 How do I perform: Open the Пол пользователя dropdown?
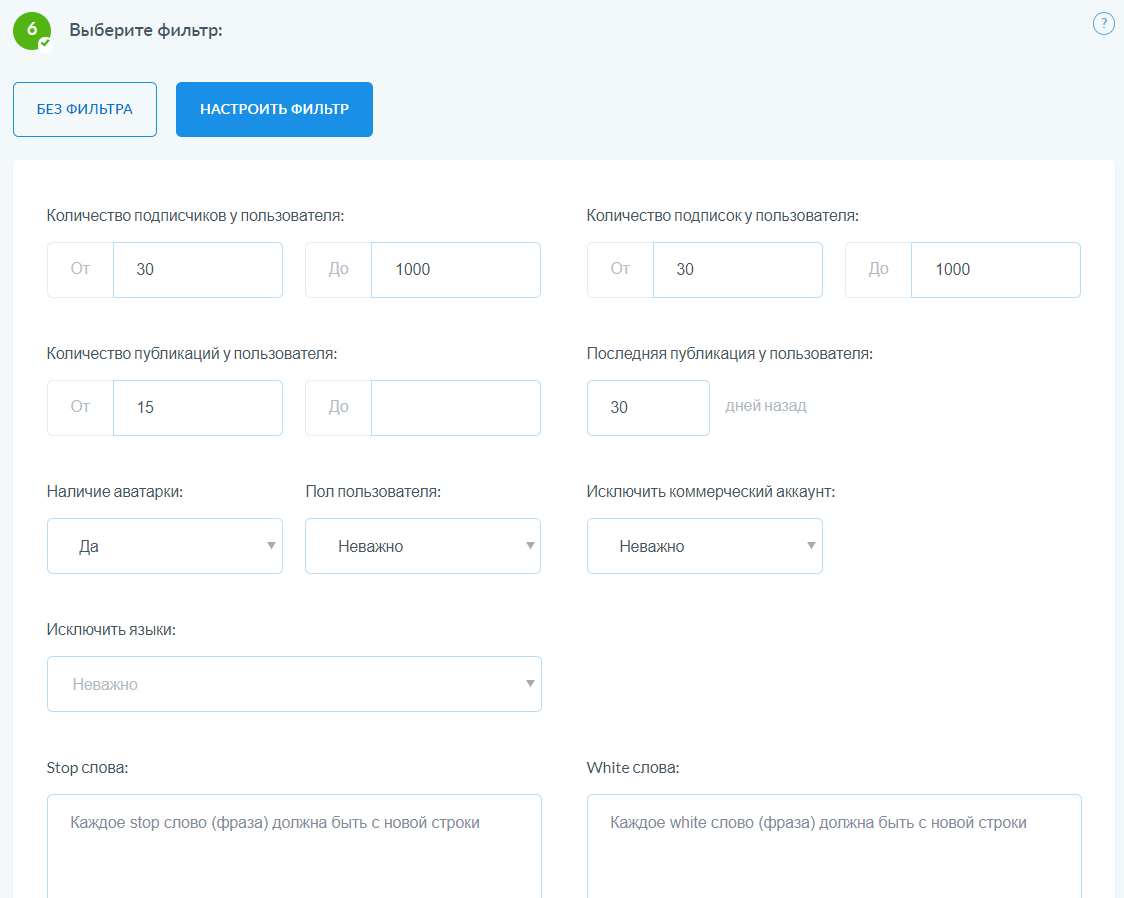tap(423, 546)
